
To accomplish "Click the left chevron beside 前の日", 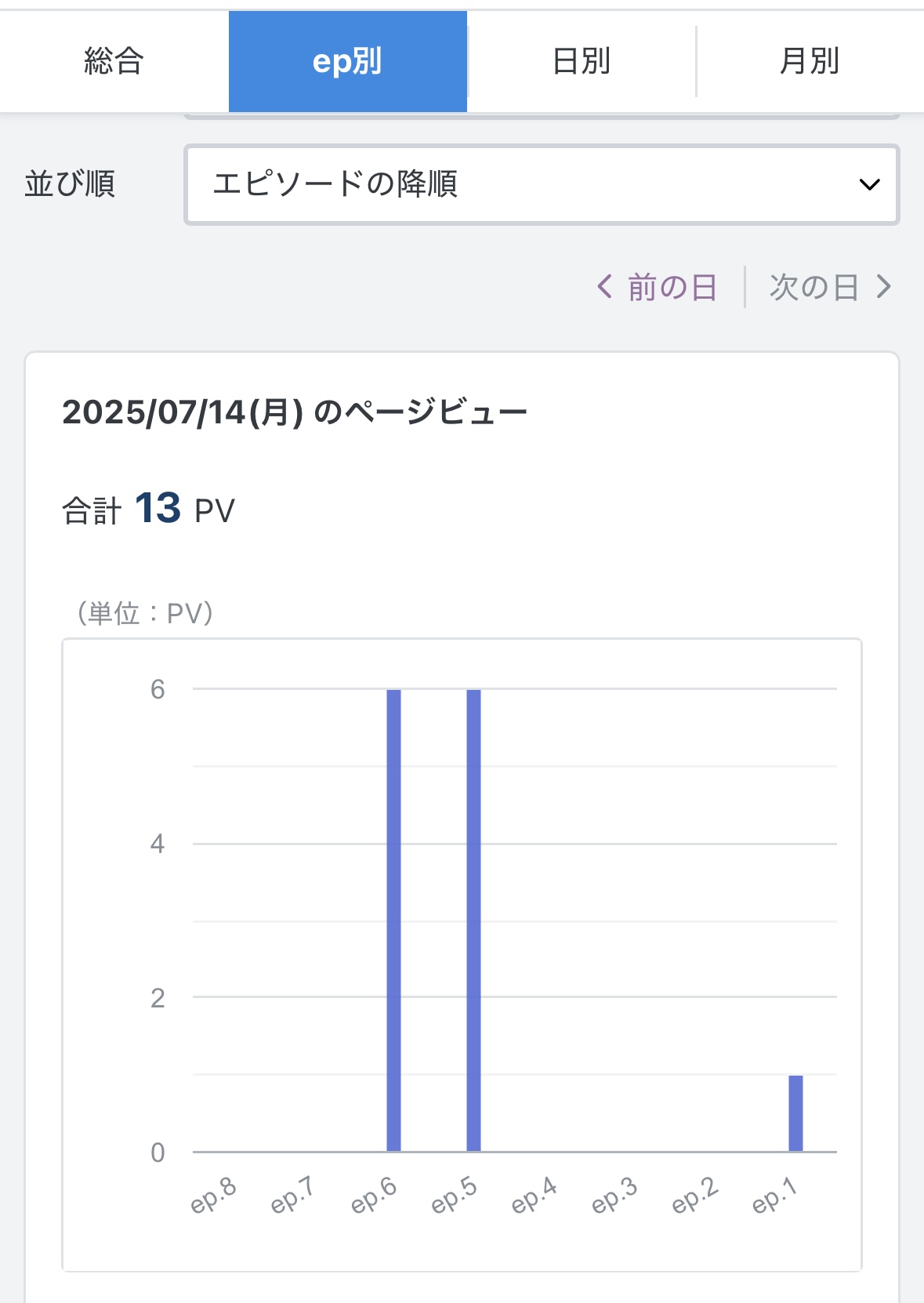I will coord(604,286).
